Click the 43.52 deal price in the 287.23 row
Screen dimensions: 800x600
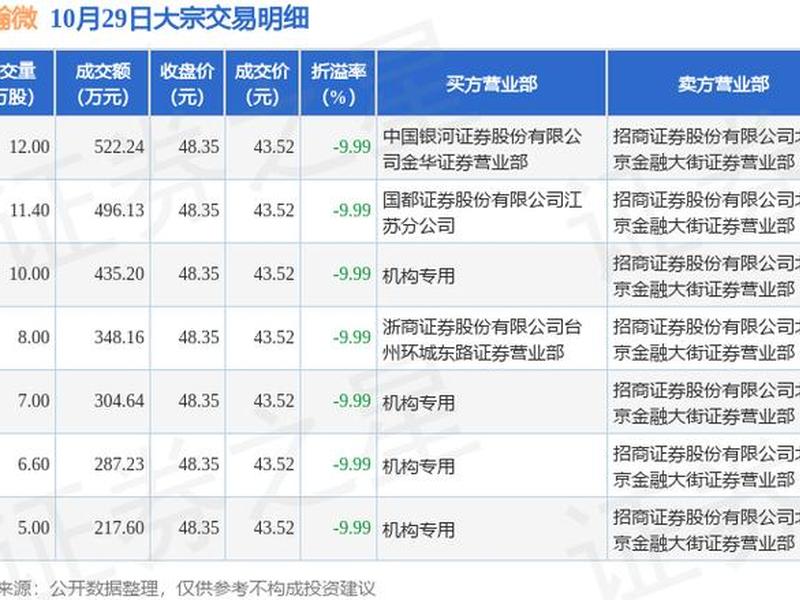click(x=274, y=464)
